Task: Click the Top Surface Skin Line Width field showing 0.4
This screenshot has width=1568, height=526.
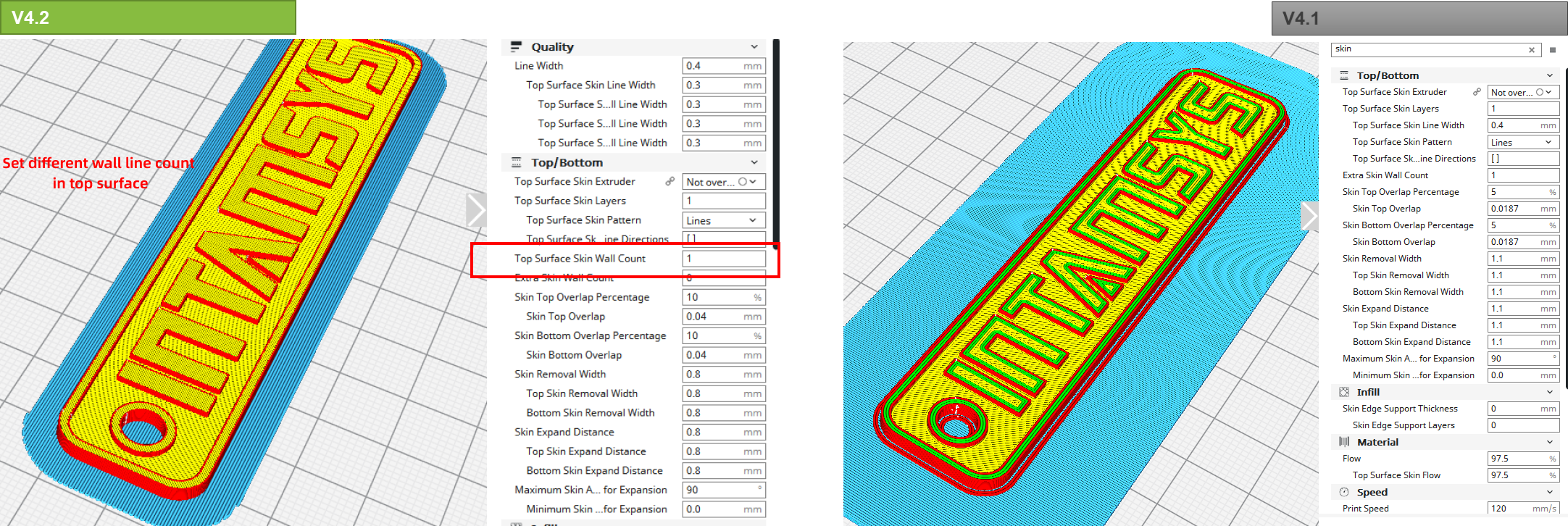Action: 1523,125
